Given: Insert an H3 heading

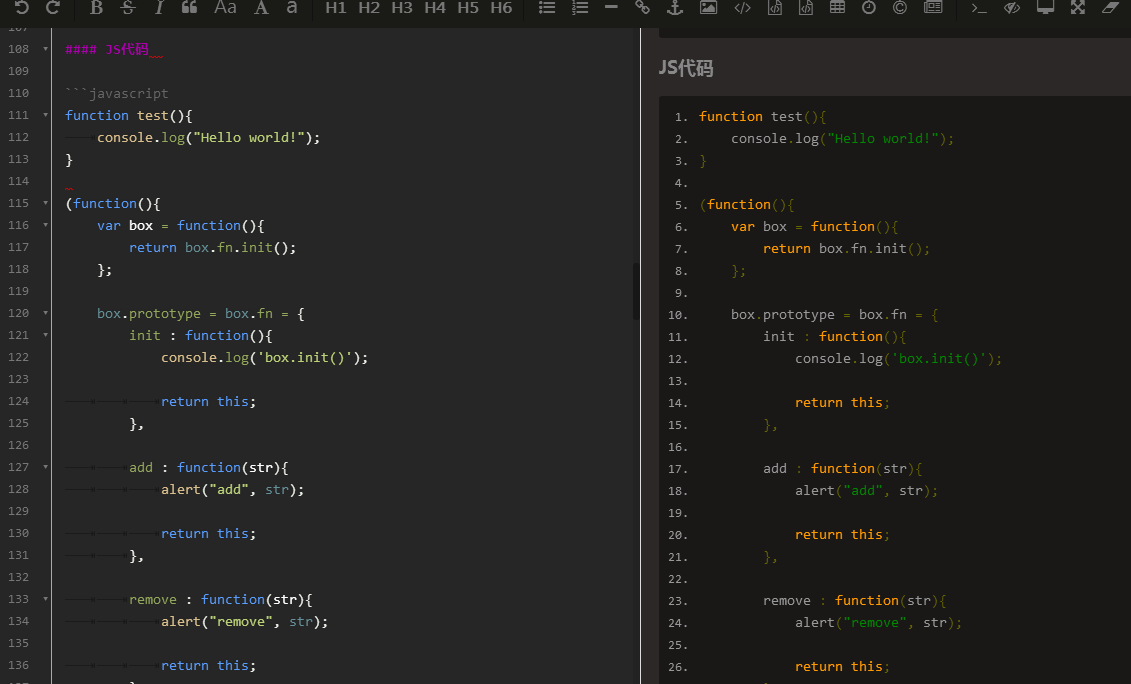Looking at the screenshot, I should tap(402, 7).
